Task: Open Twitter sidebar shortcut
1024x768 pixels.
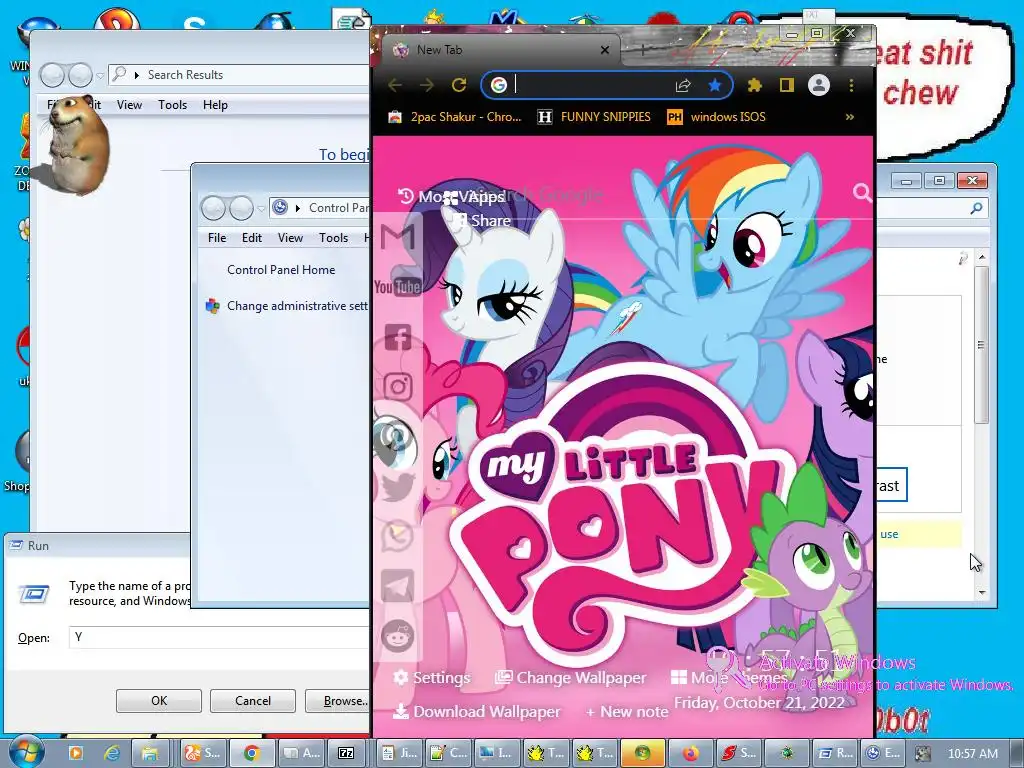Action: tap(398, 487)
